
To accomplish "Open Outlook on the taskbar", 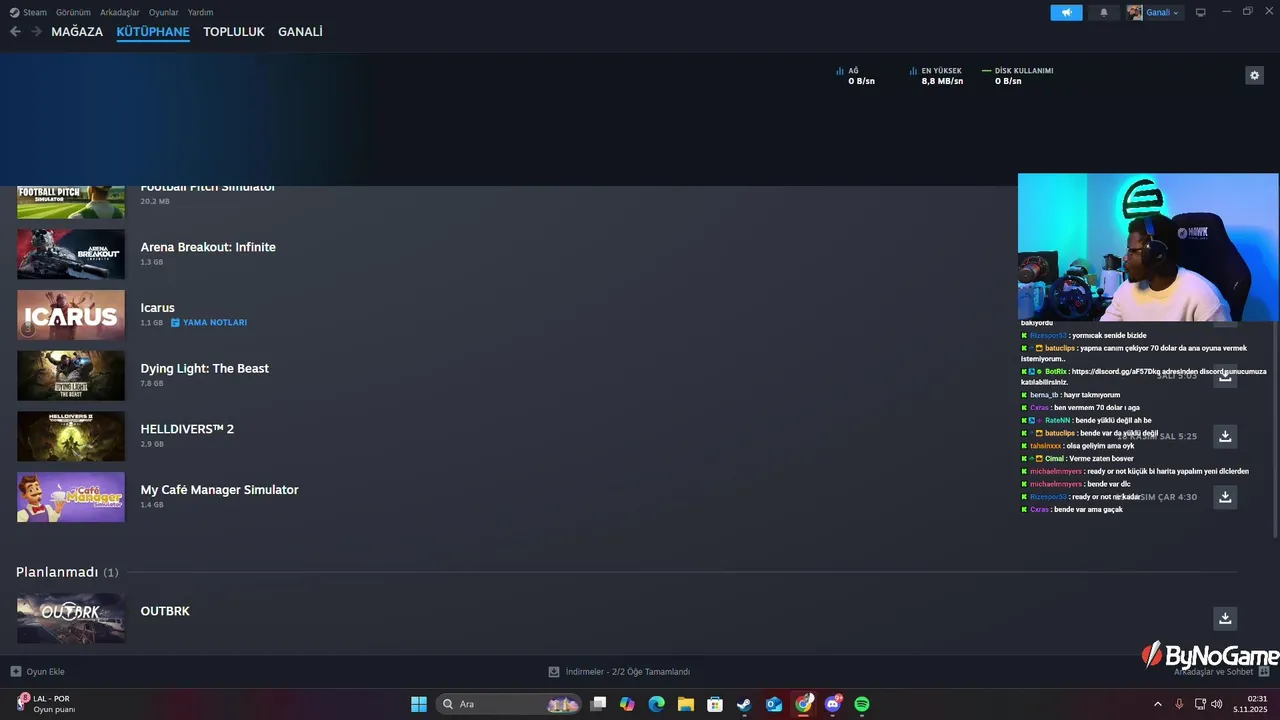I will 774,704.
